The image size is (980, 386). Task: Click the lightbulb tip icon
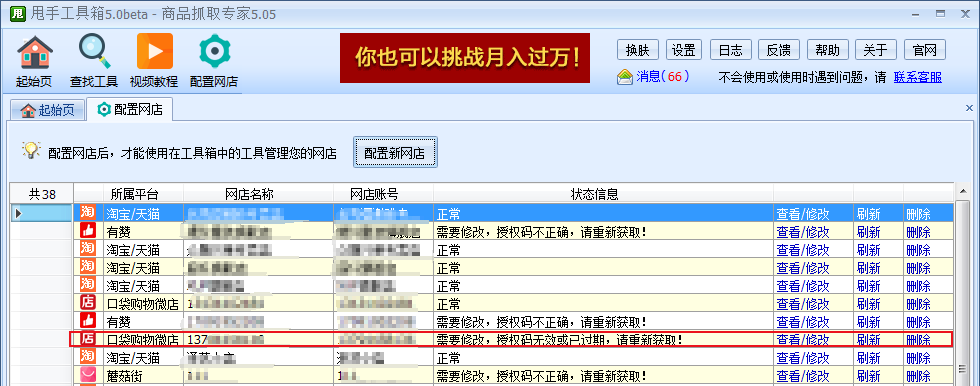point(31,150)
